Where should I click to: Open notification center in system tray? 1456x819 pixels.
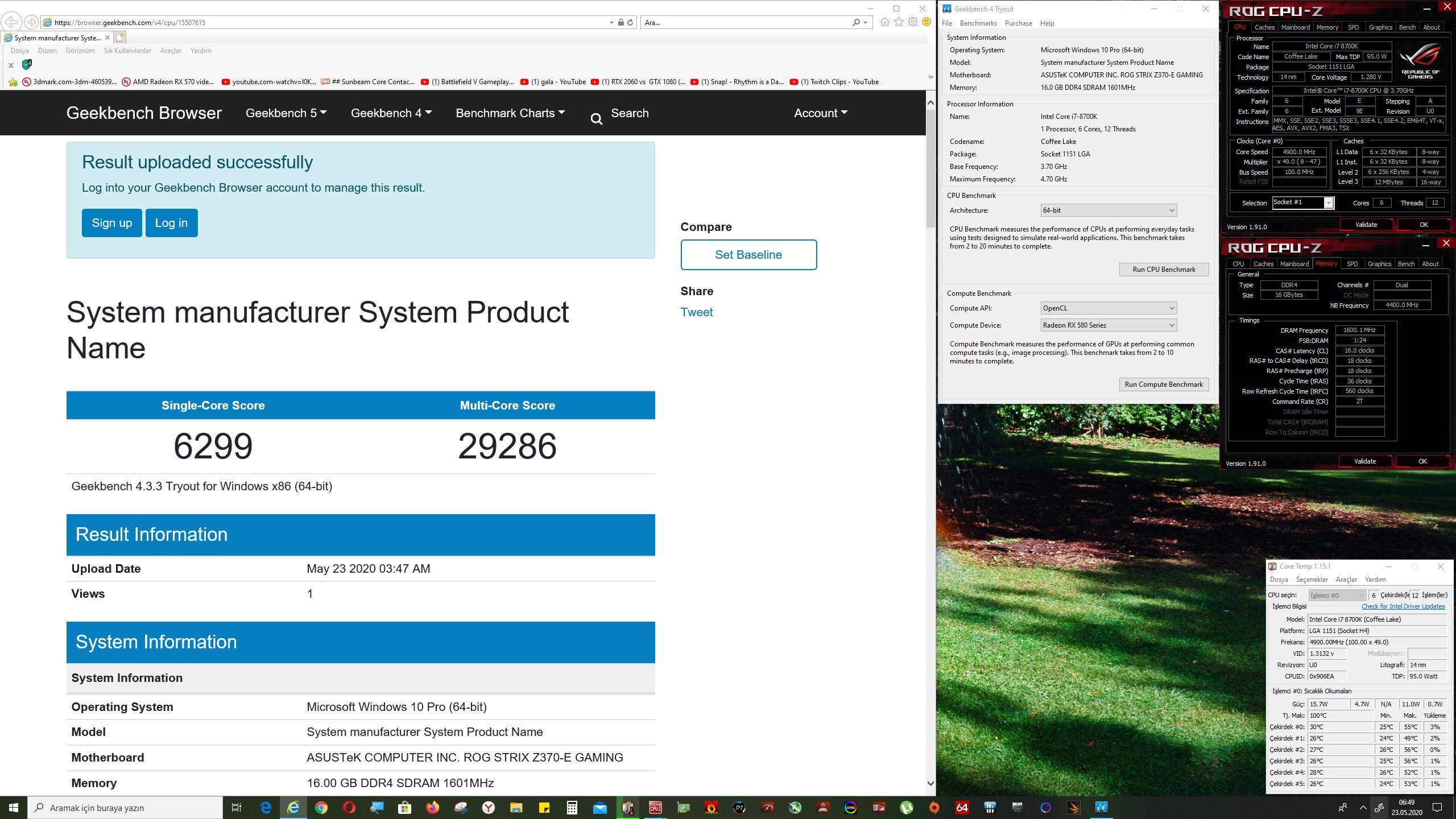[x=1437, y=808]
